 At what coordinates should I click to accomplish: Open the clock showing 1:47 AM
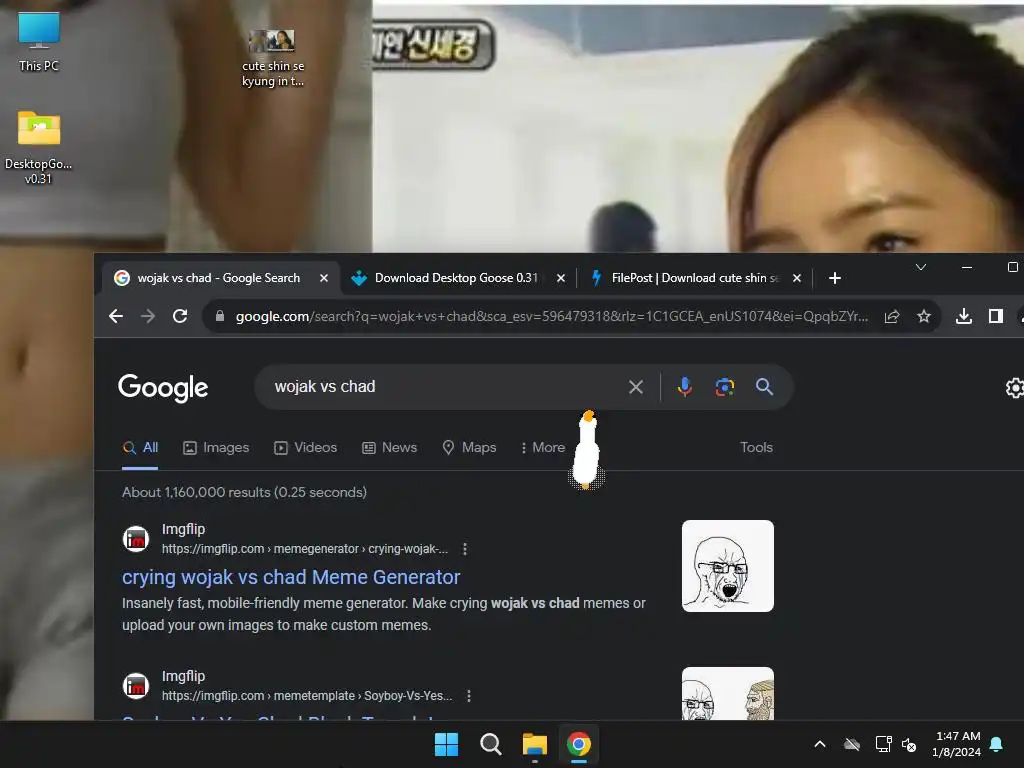point(957,744)
